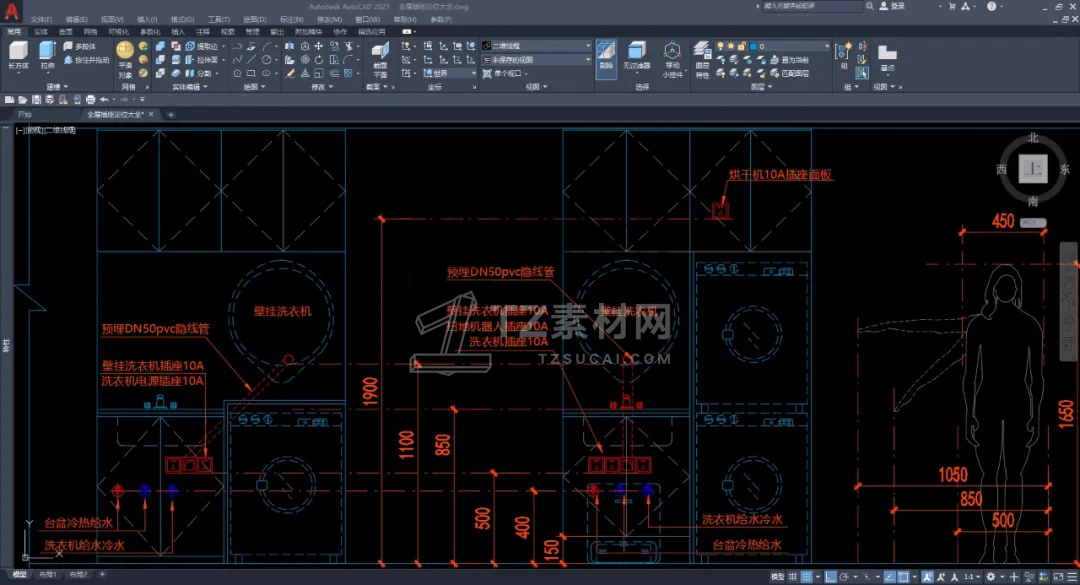This screenshot has height=585, width=1080.
Task: Open the 世界 coordinate system dropdown
Action: pos(449,73)
